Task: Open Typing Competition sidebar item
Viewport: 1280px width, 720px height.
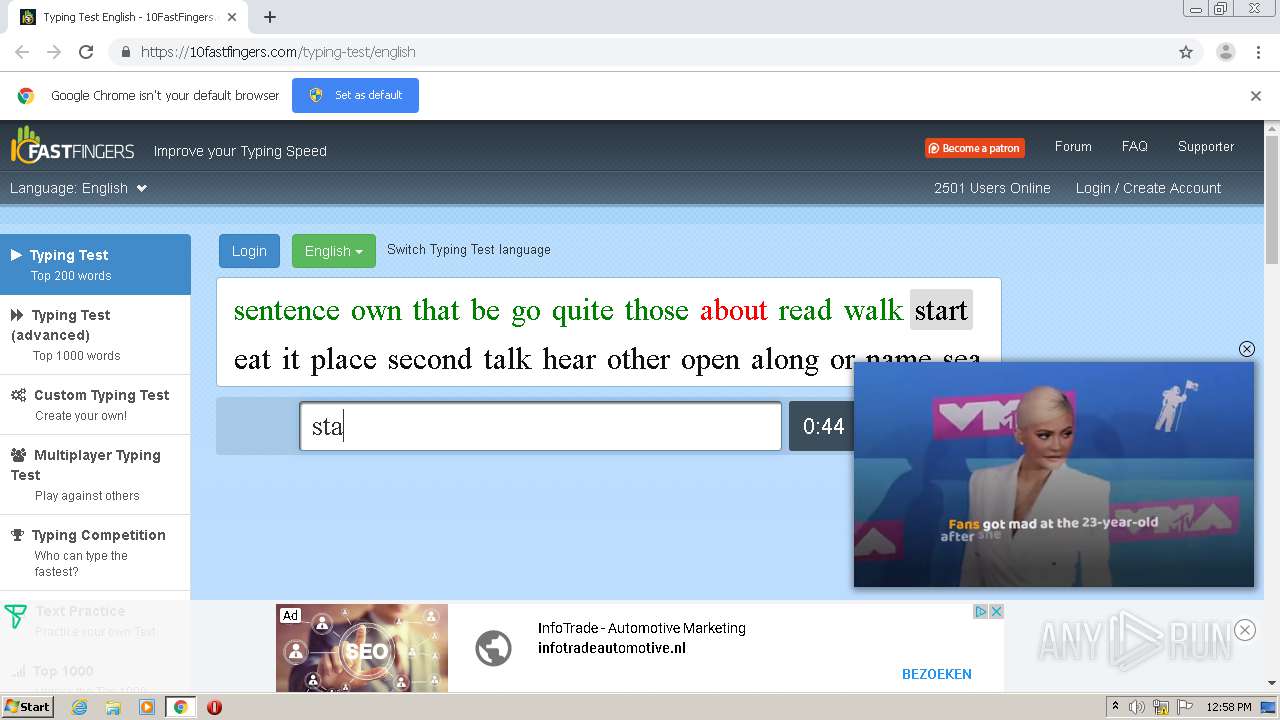Action: [95, 552]
